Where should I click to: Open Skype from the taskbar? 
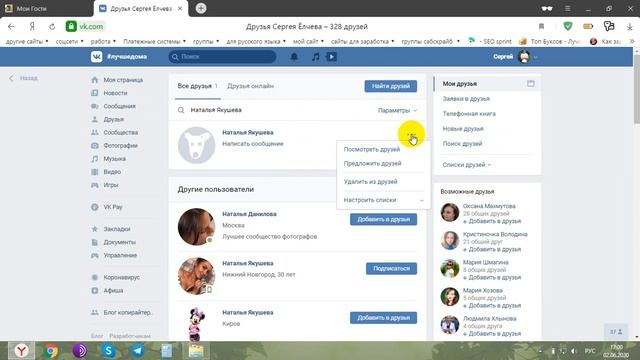pos(109,351)
